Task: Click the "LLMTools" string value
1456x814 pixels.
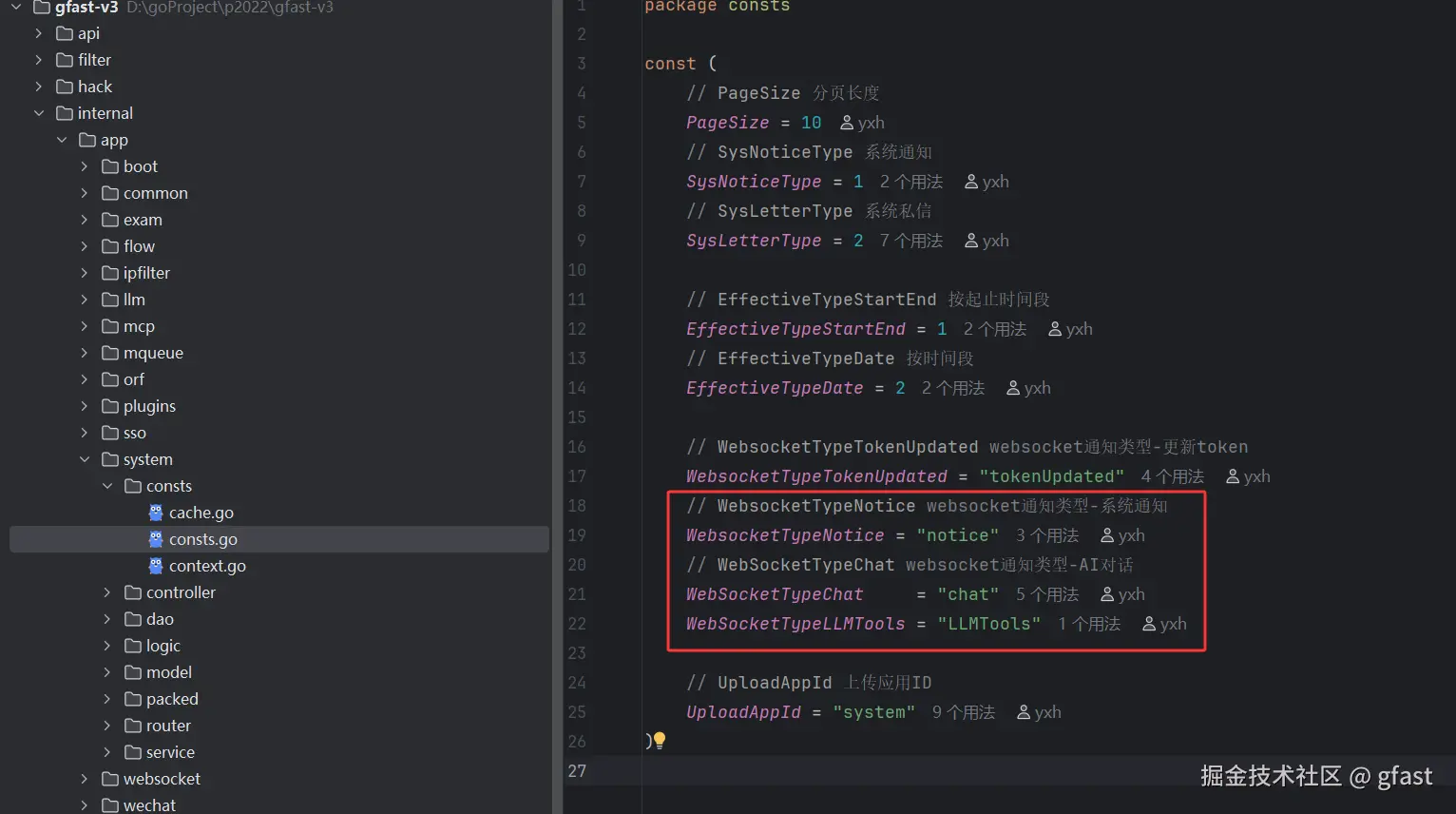Action: tap(988, 624)
